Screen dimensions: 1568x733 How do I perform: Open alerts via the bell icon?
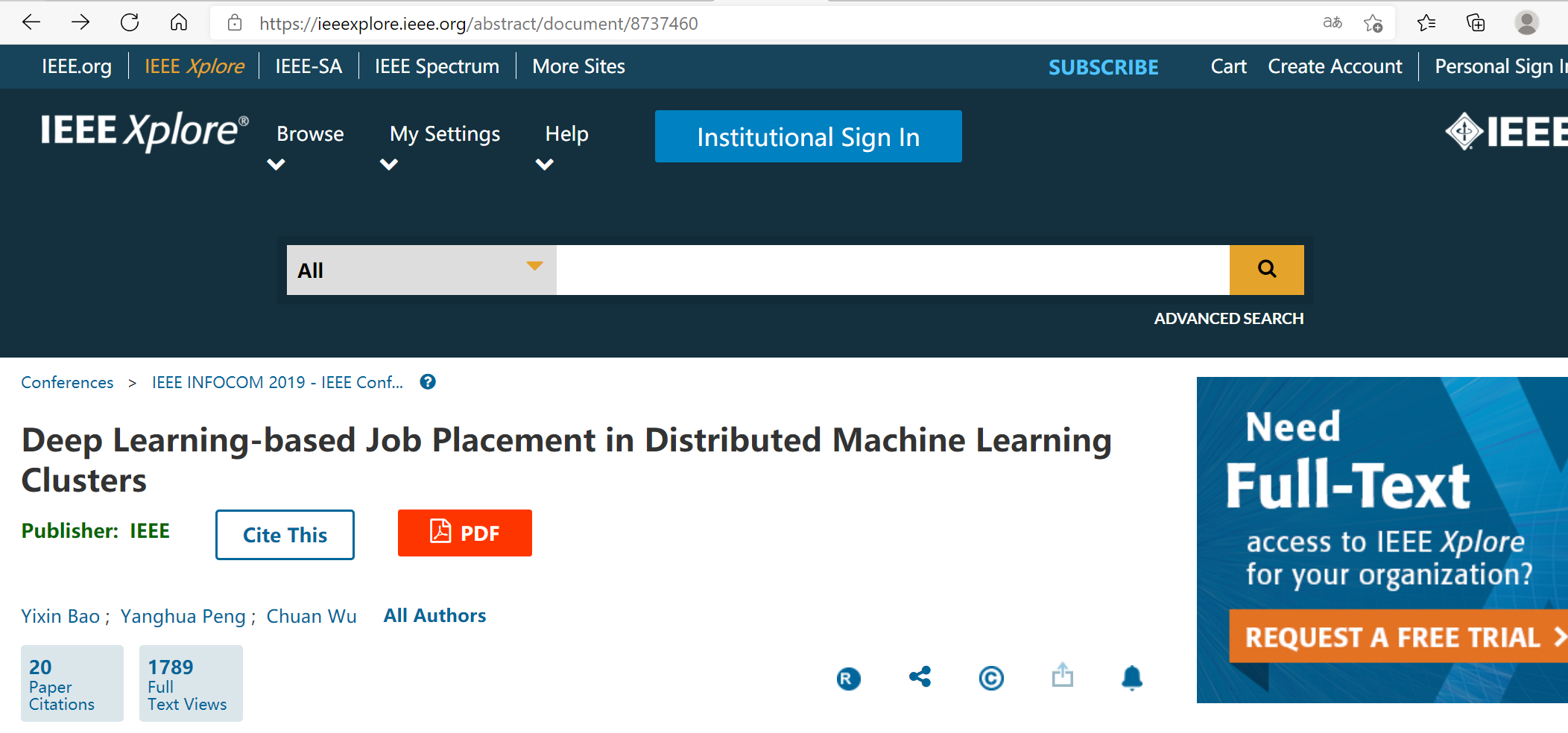pos(1132,678)
